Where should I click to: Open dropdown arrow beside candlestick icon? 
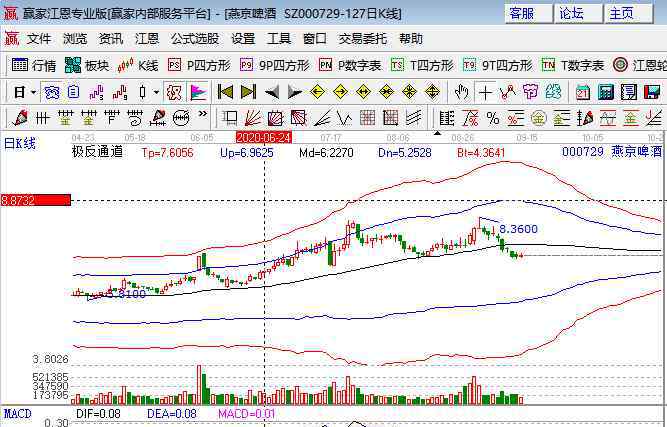(x=157, y=92)
